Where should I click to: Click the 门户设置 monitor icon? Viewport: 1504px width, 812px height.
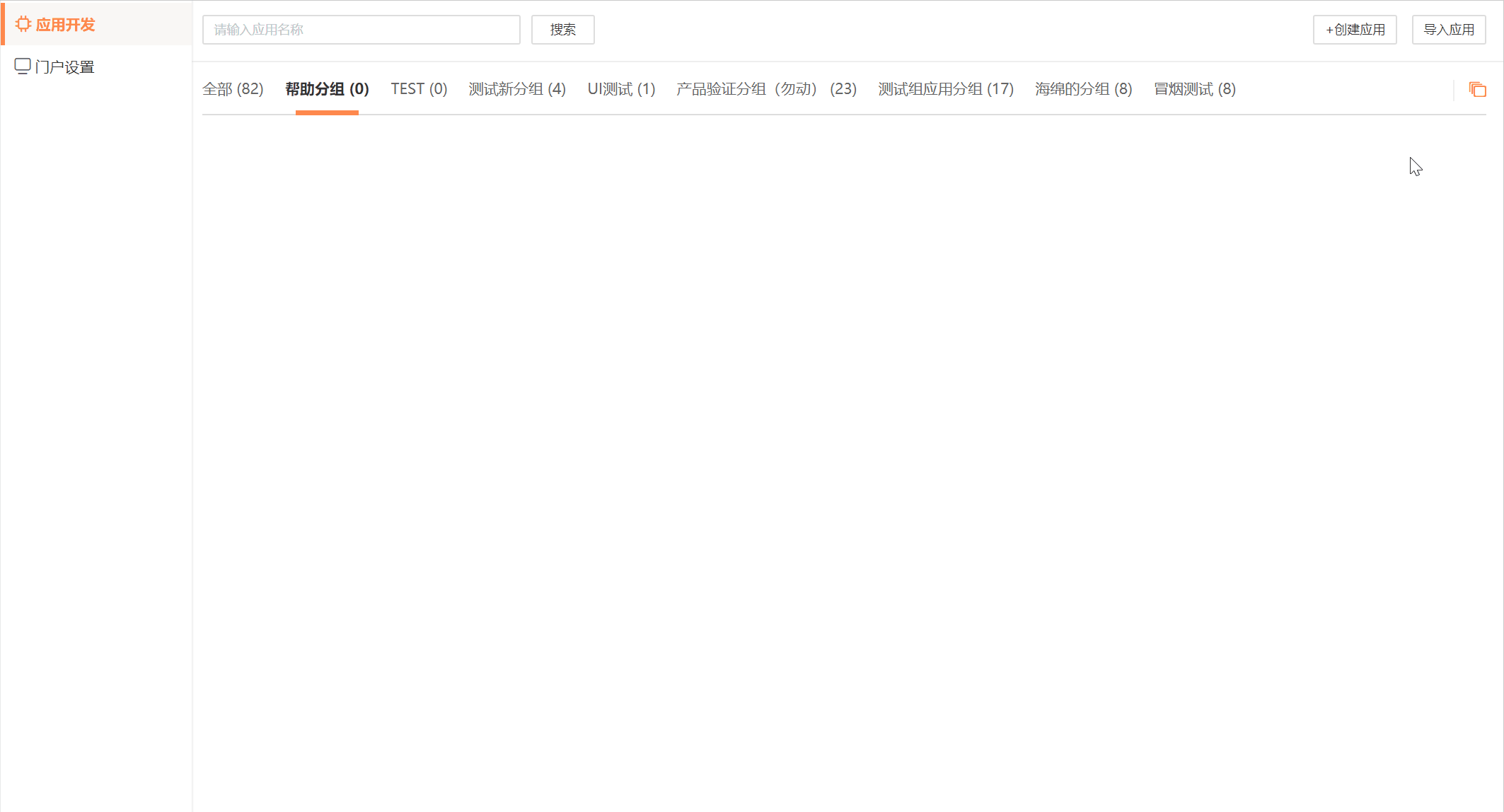pyautogui.click(x=23, y=66)
